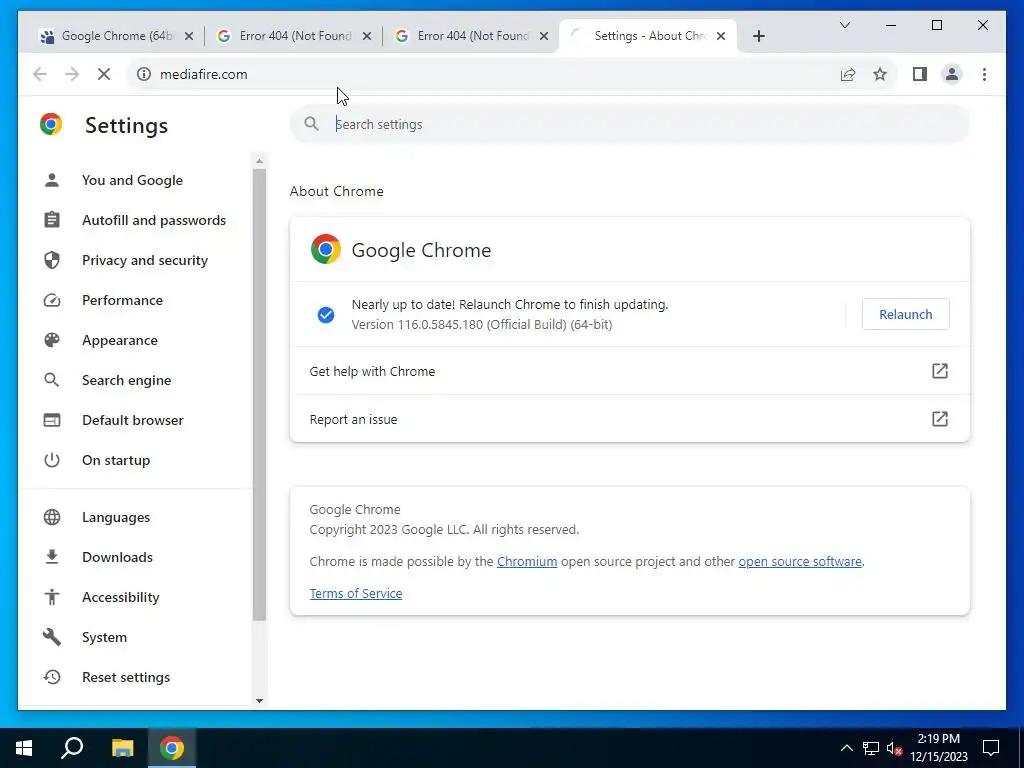Open external link icon for Get help
Screen dimensions: 1024x768
940,371
